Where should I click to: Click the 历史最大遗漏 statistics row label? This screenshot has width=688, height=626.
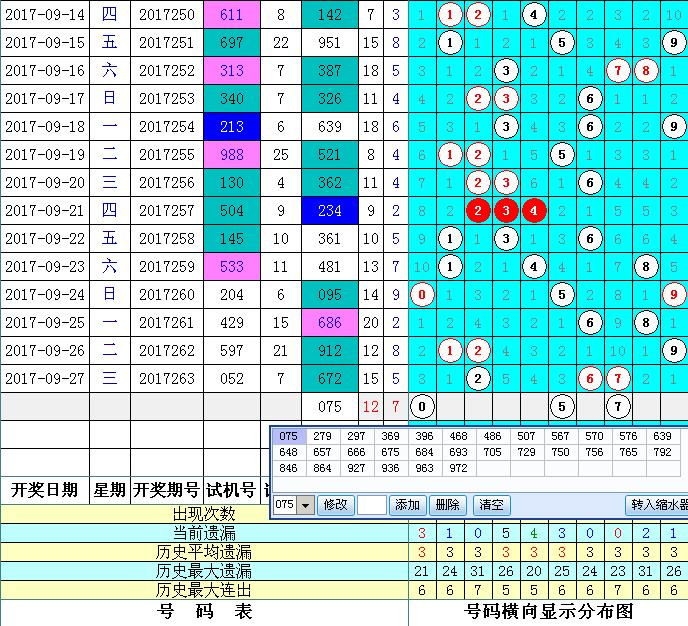click(204, 571)
